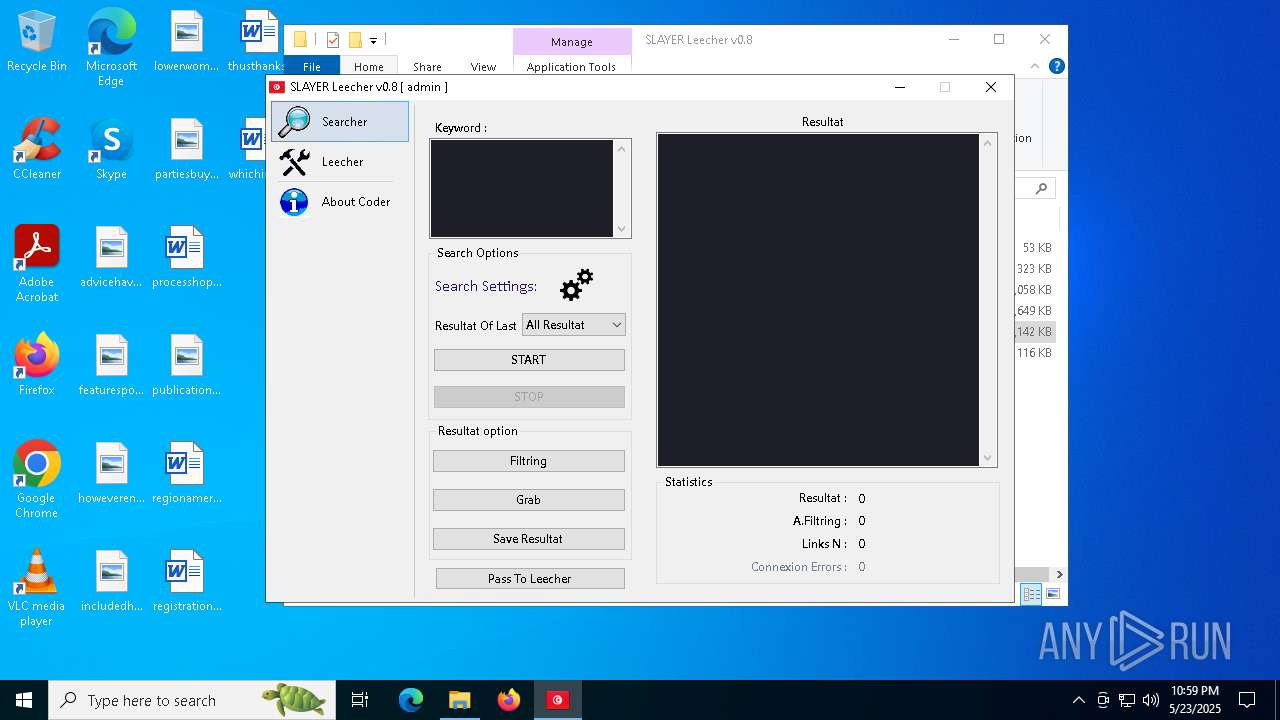Select Microsoft Edge desktop shortcut
Image resolution: width=1280 pixels, height=720 pixels.
(111, 48)
